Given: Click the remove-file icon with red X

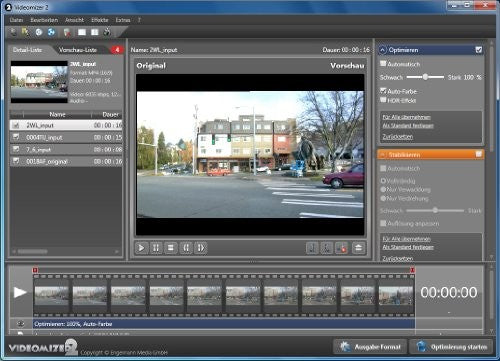Looking at the screenshot, I should point(67,32).
